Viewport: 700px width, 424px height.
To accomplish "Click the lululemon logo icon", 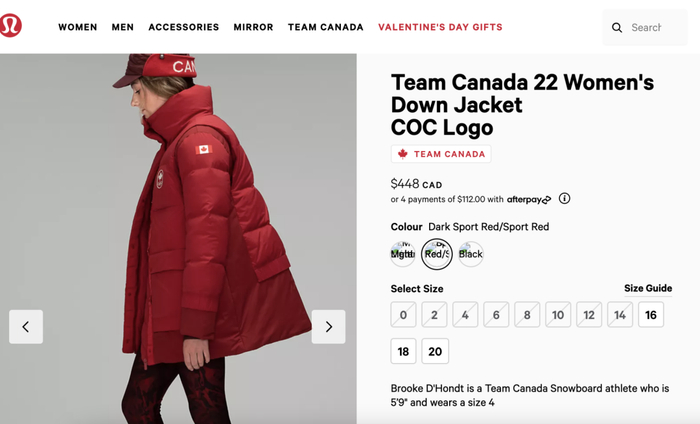I will 11,26.
